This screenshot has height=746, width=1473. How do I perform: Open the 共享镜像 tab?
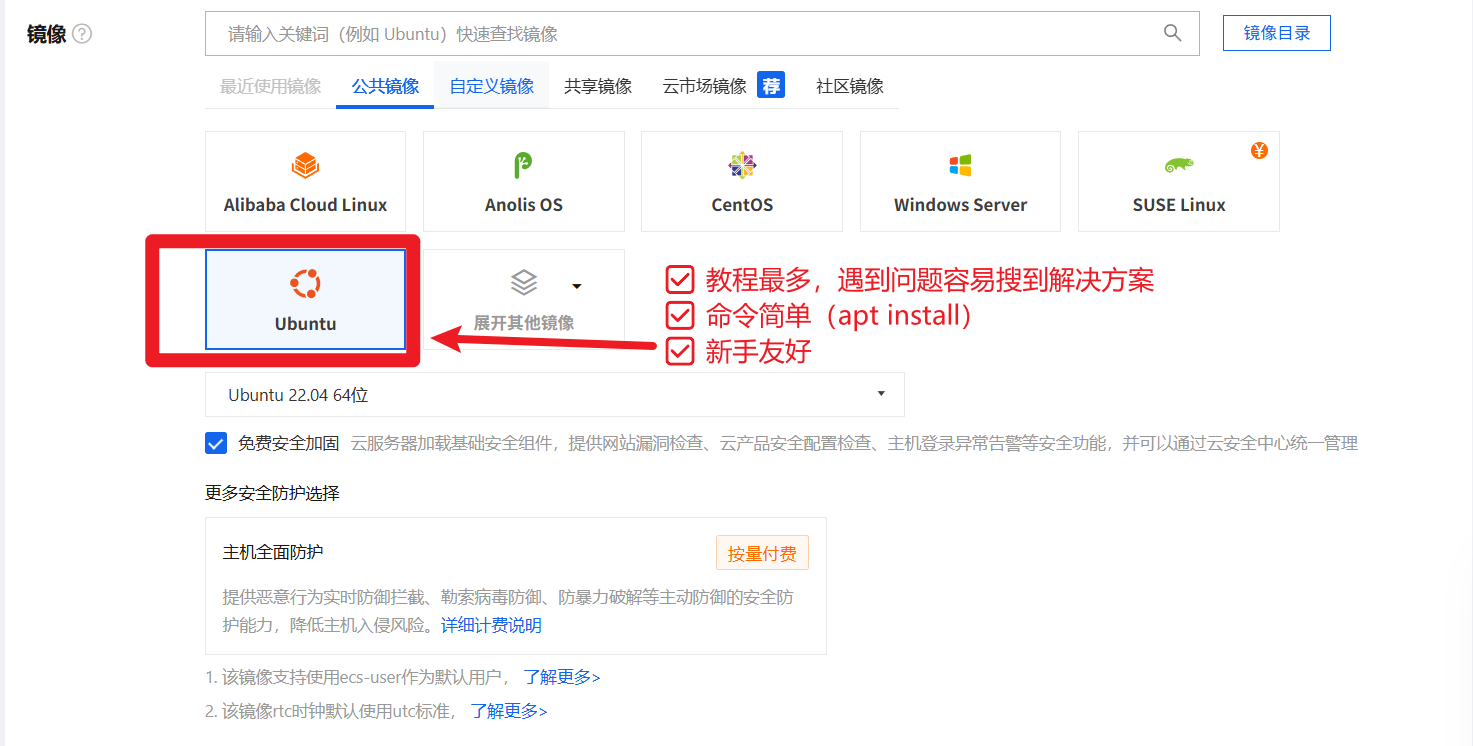tap(597, 85)
